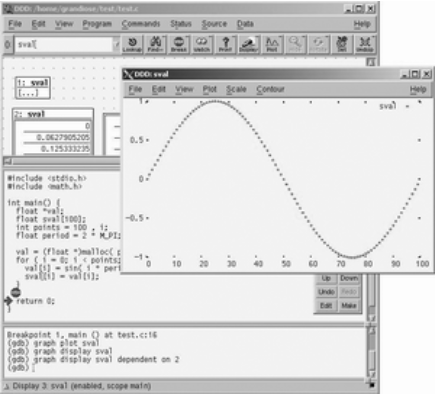Set a breakpoint with Break icon
The width and height of the screenshot is (440, 396).
(179, 44)
